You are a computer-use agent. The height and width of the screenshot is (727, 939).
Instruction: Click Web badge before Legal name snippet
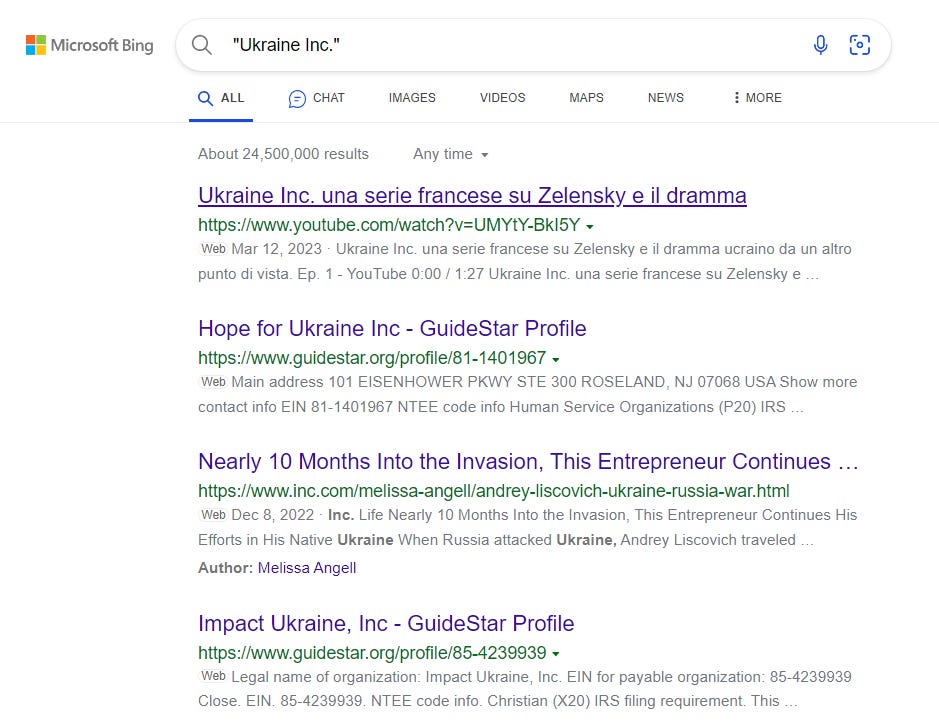(x=213, y=676)
